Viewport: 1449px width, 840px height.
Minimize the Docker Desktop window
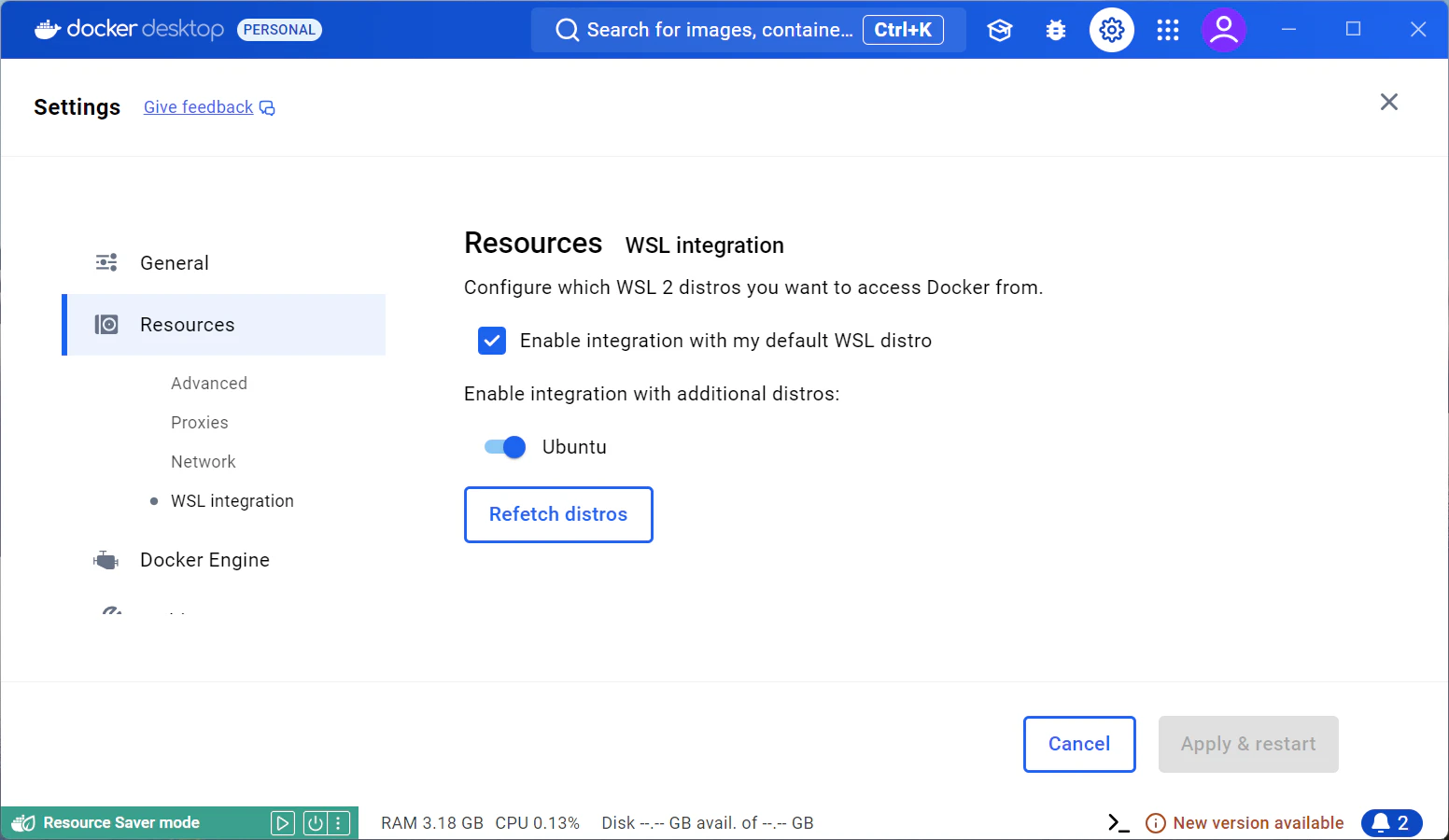tap(1289, 30)
